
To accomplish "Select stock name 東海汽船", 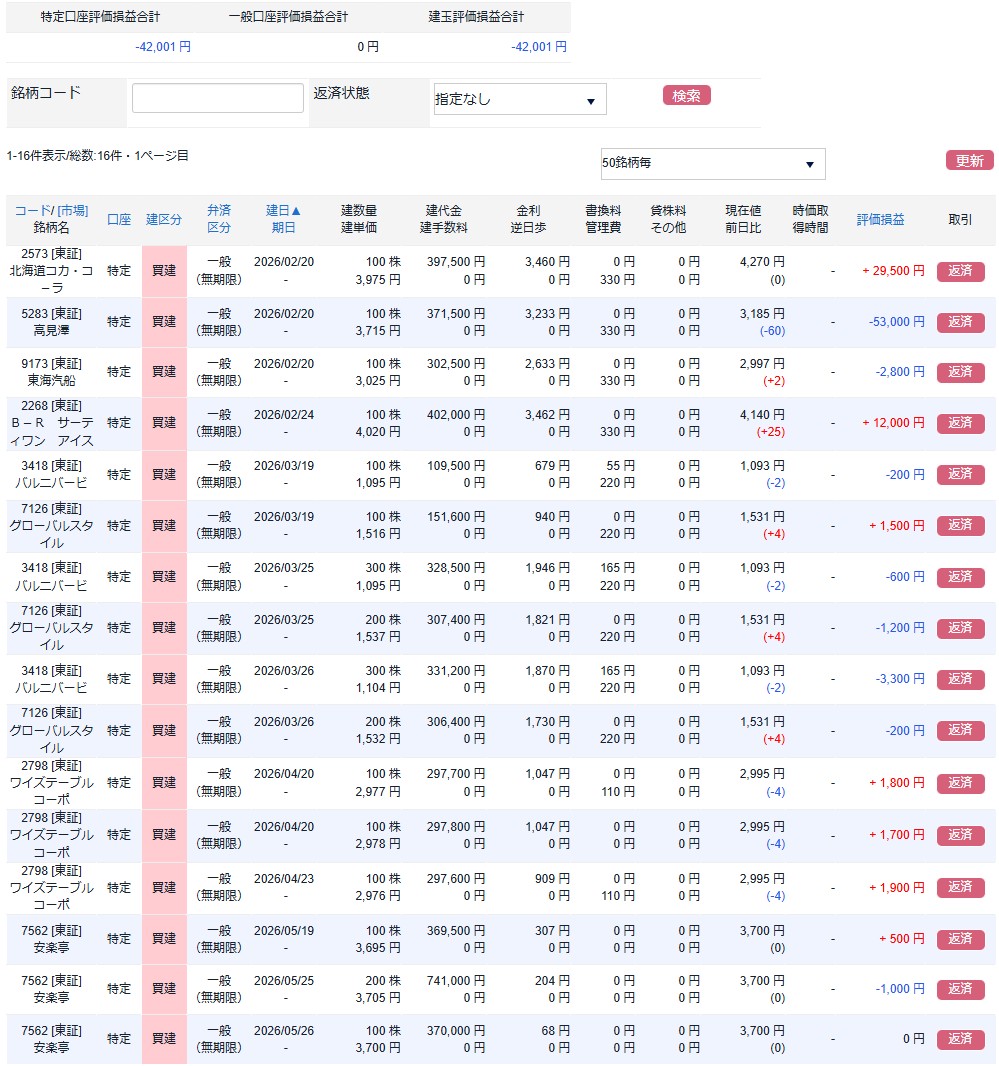I will point(52,381).
